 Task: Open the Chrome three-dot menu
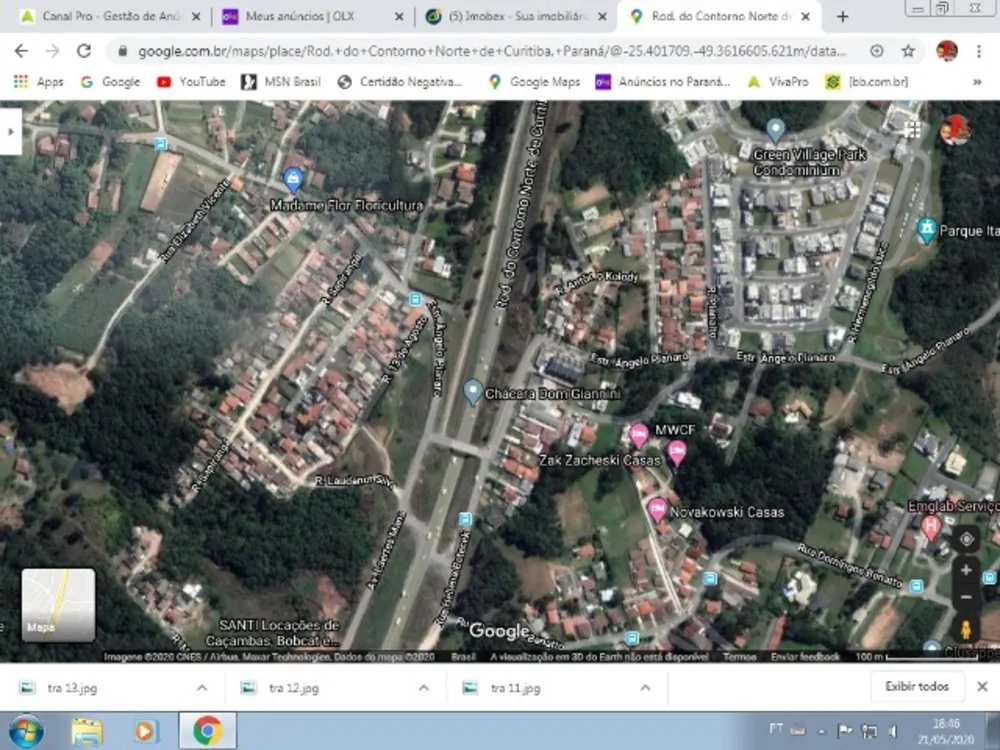click(x=979, y=51)
